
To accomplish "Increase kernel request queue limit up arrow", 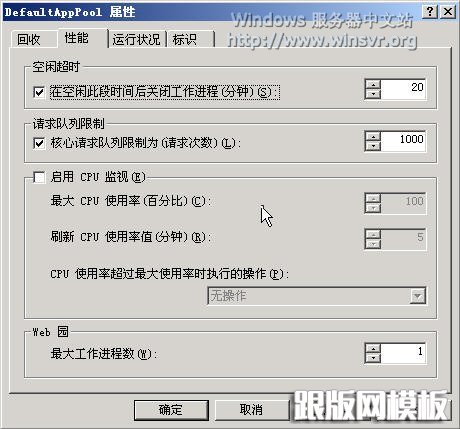I will pyautogui.click(x=373, y=136).
